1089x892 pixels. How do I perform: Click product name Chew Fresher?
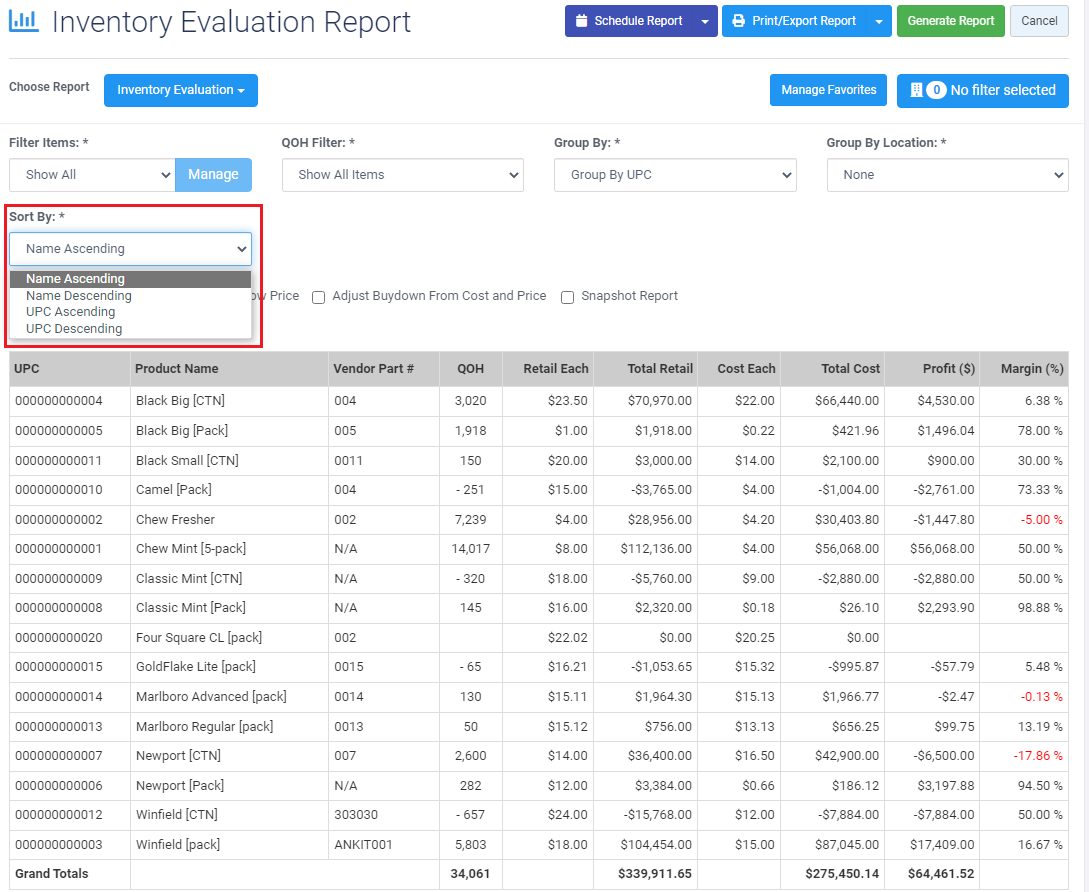point(175,520)
